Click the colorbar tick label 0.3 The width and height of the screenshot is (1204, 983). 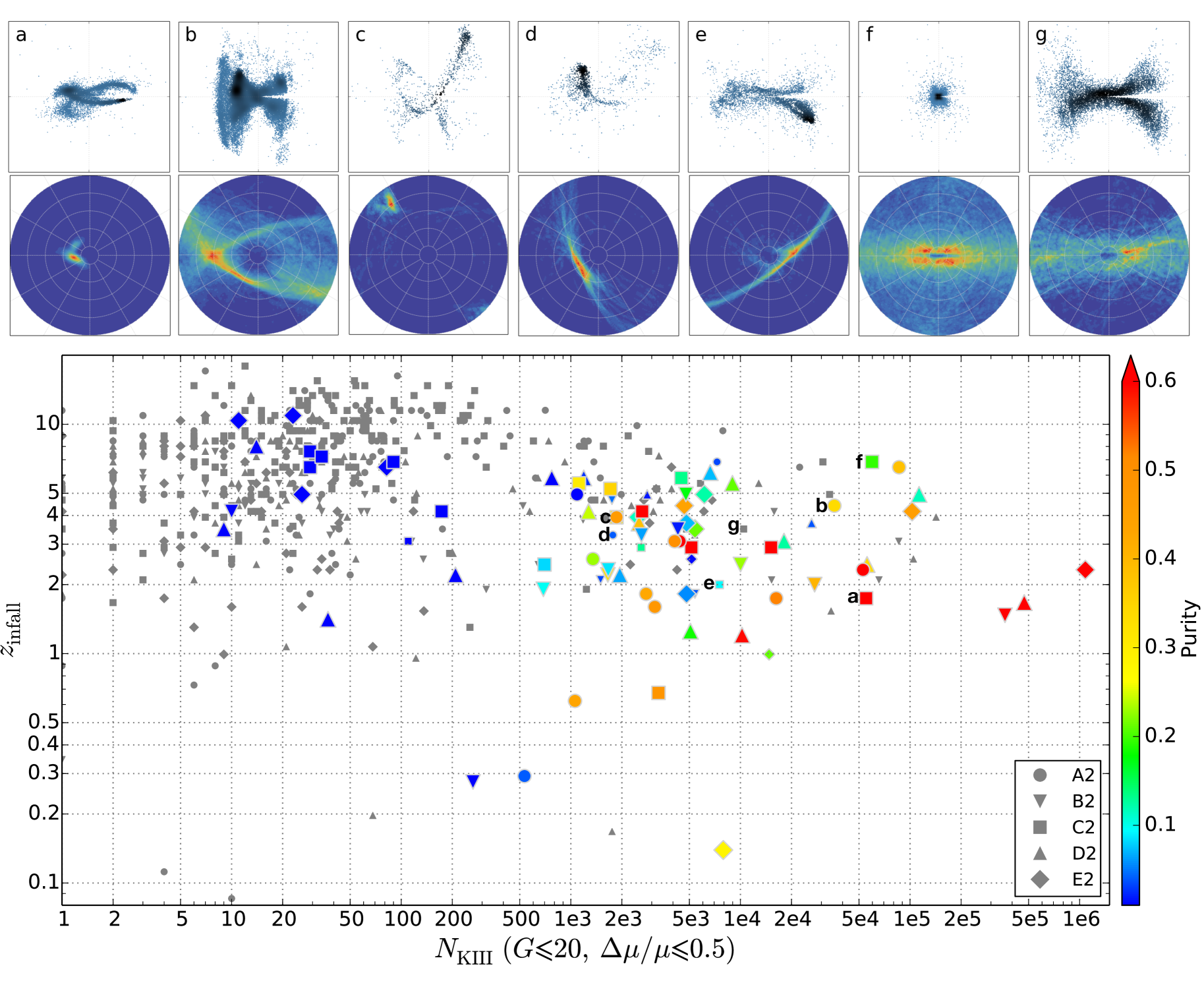1160,647
